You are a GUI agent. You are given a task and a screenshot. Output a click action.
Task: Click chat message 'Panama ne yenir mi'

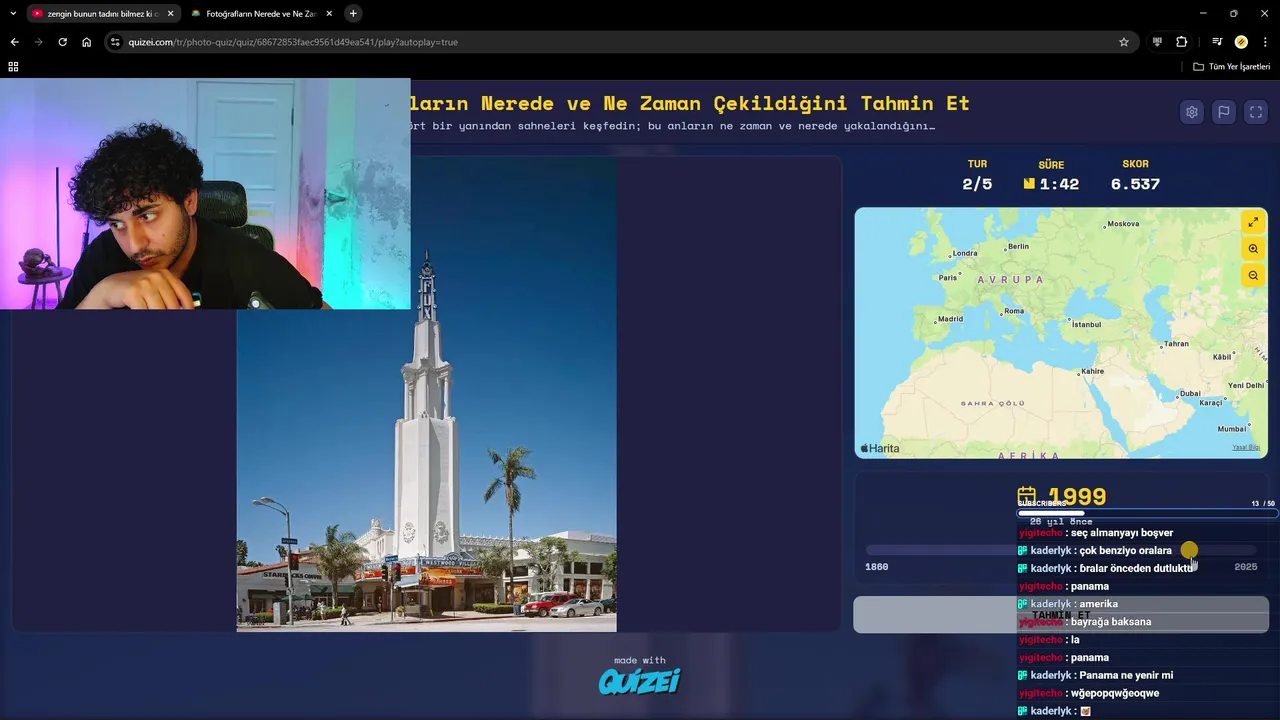(1126, 675)
